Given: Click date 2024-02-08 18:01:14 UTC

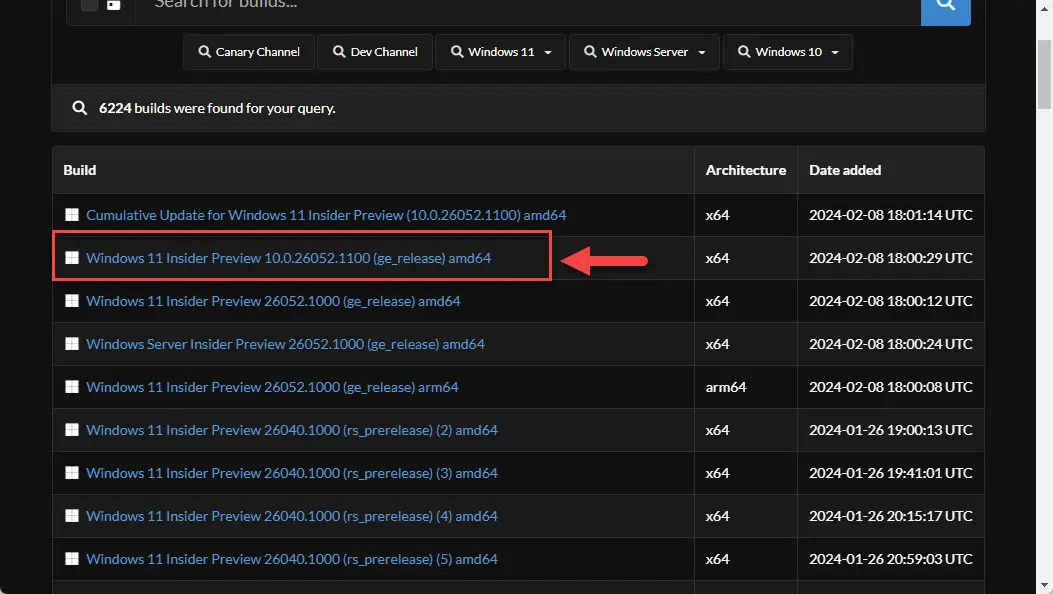Looking at the screenshot, I should 890,215.
